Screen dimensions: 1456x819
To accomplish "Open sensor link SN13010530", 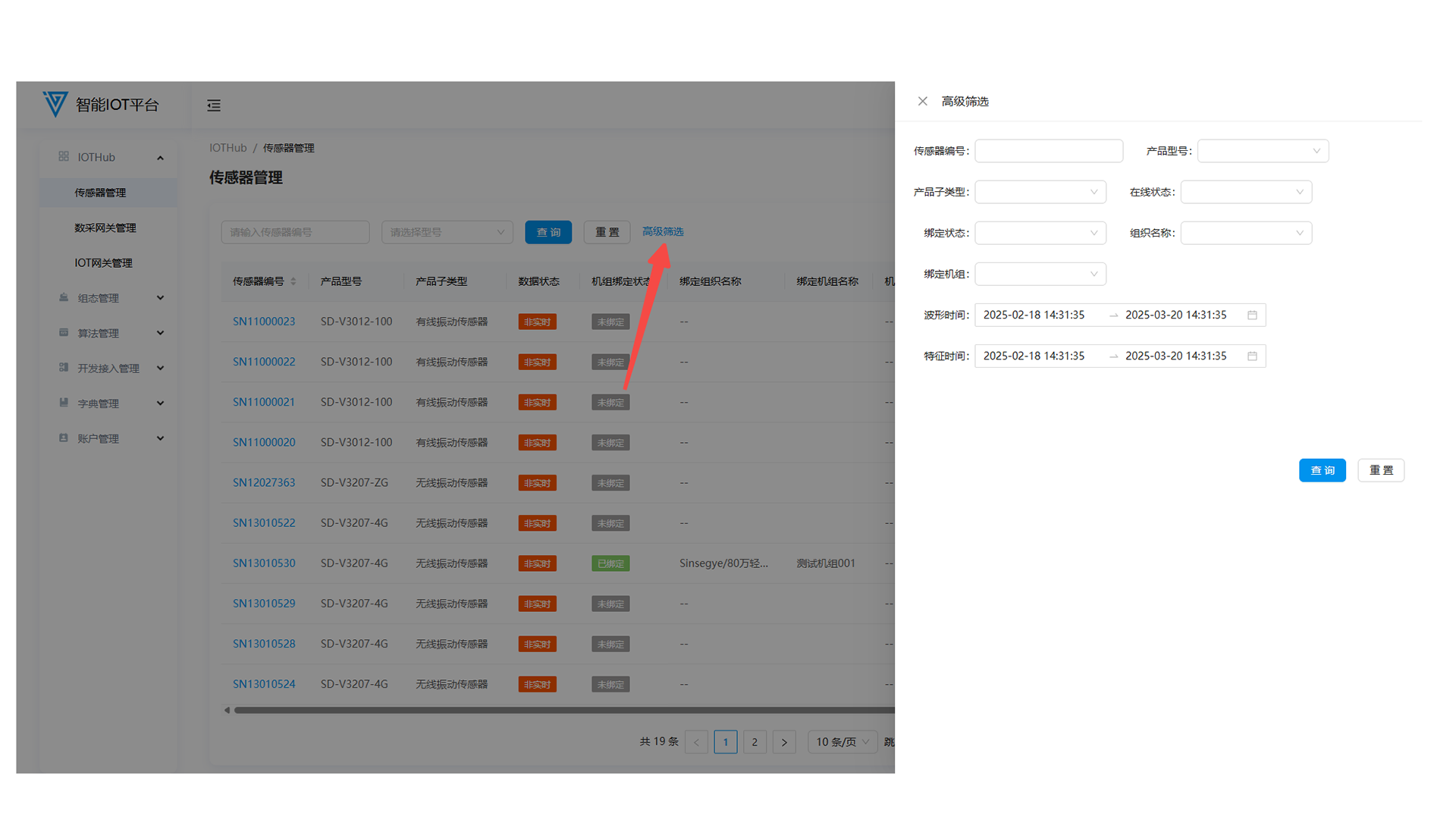I will [x=264, y=563].
